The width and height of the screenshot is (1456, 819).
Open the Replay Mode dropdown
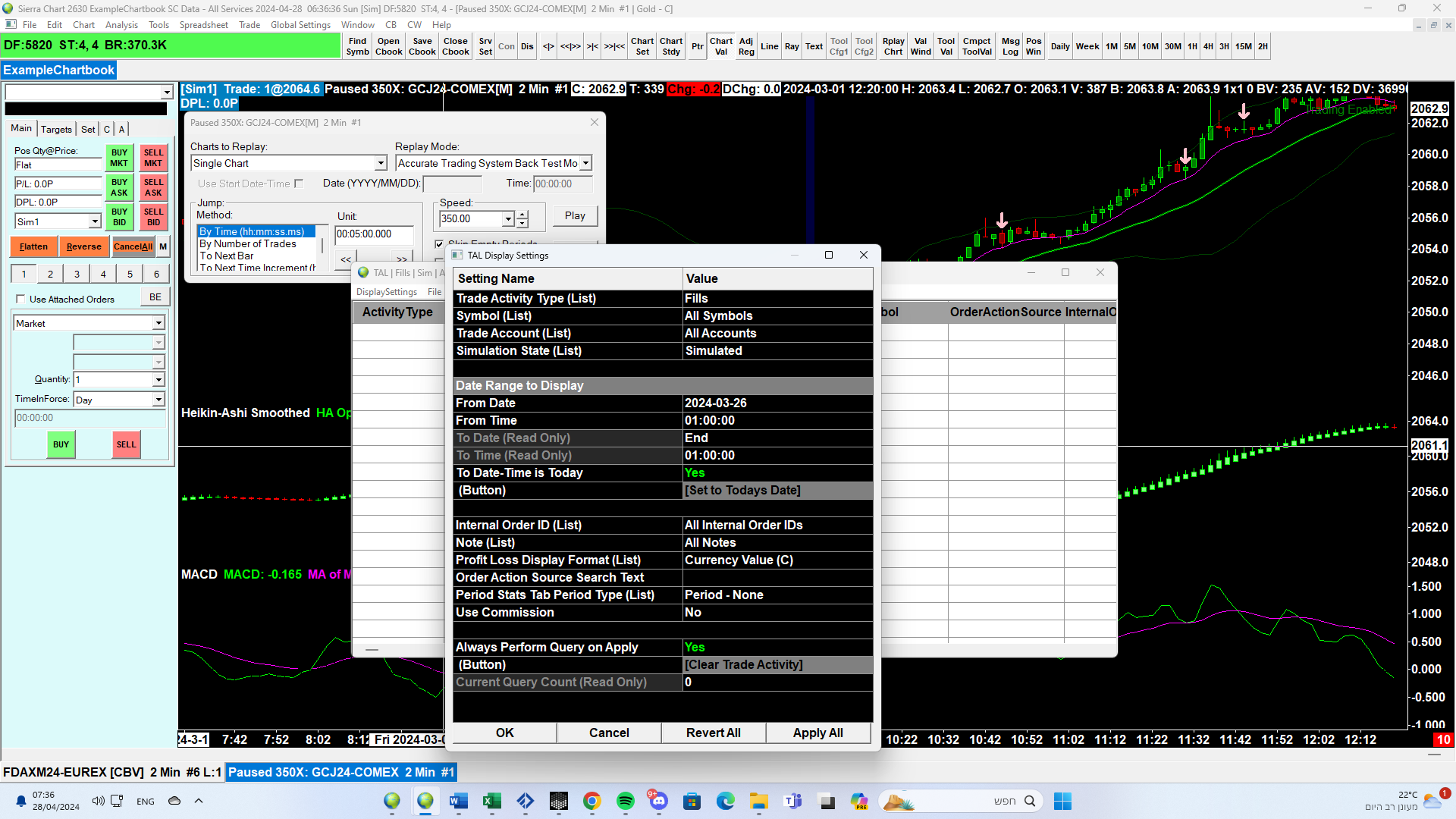585,164
